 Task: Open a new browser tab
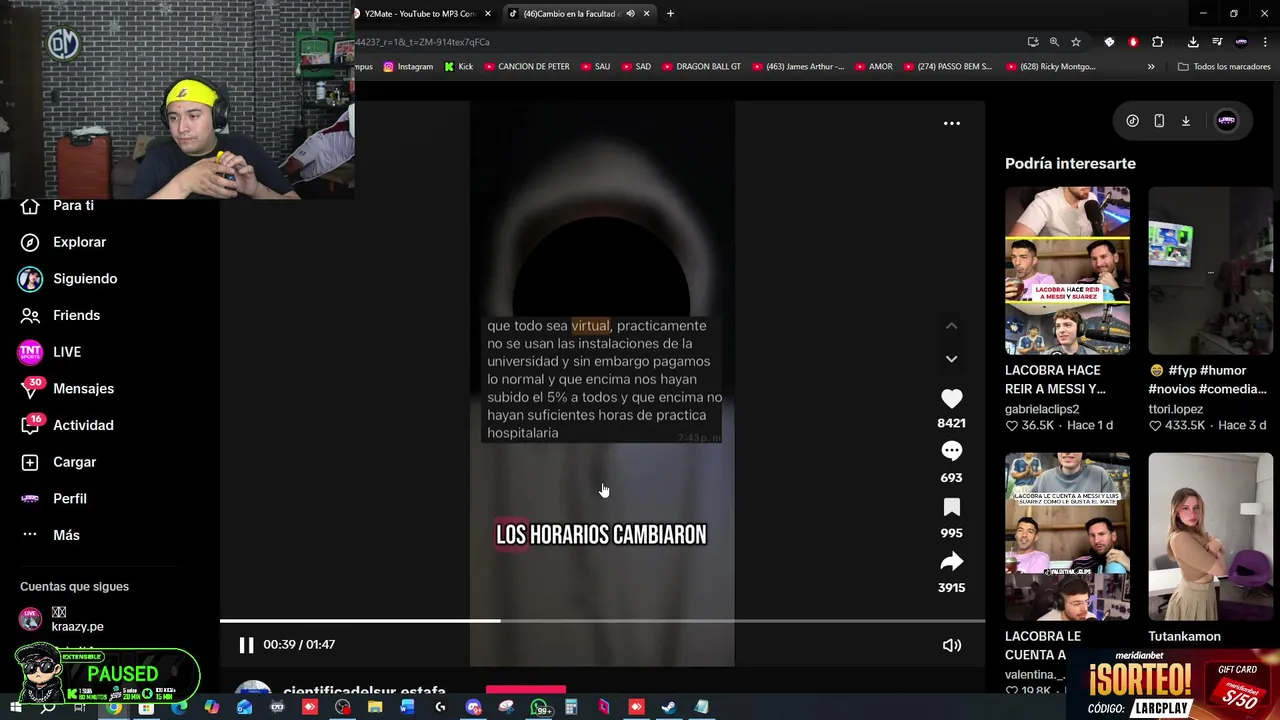click(x=670, y=14)
